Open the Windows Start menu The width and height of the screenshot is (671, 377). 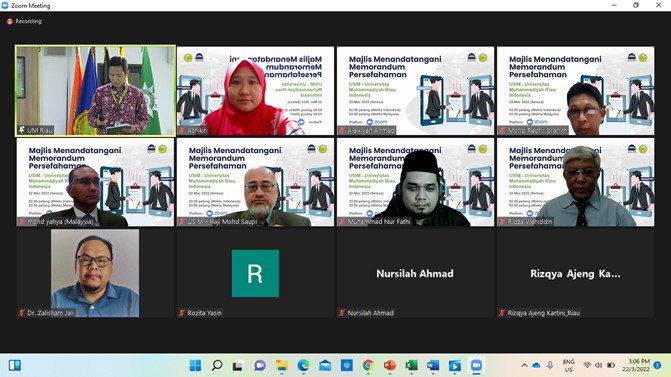pos(196,365)
